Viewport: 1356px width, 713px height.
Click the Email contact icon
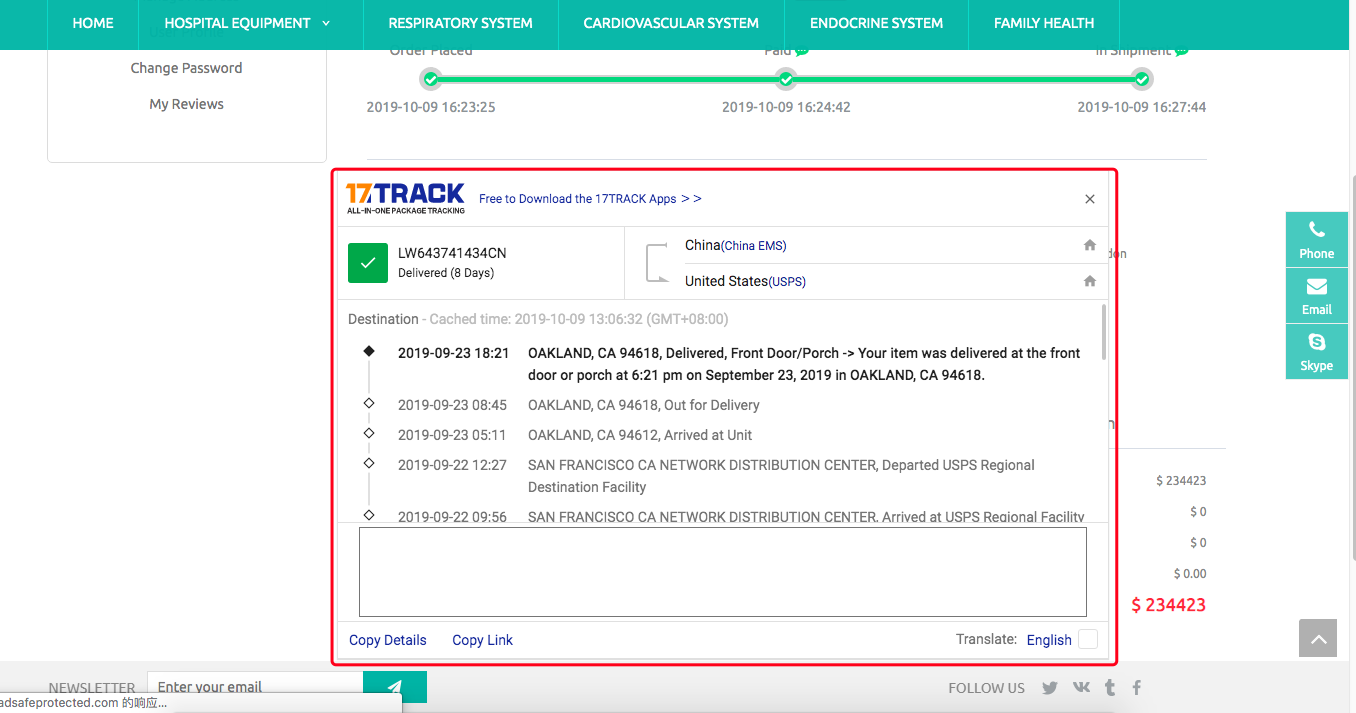click(x=1316, y=295)
